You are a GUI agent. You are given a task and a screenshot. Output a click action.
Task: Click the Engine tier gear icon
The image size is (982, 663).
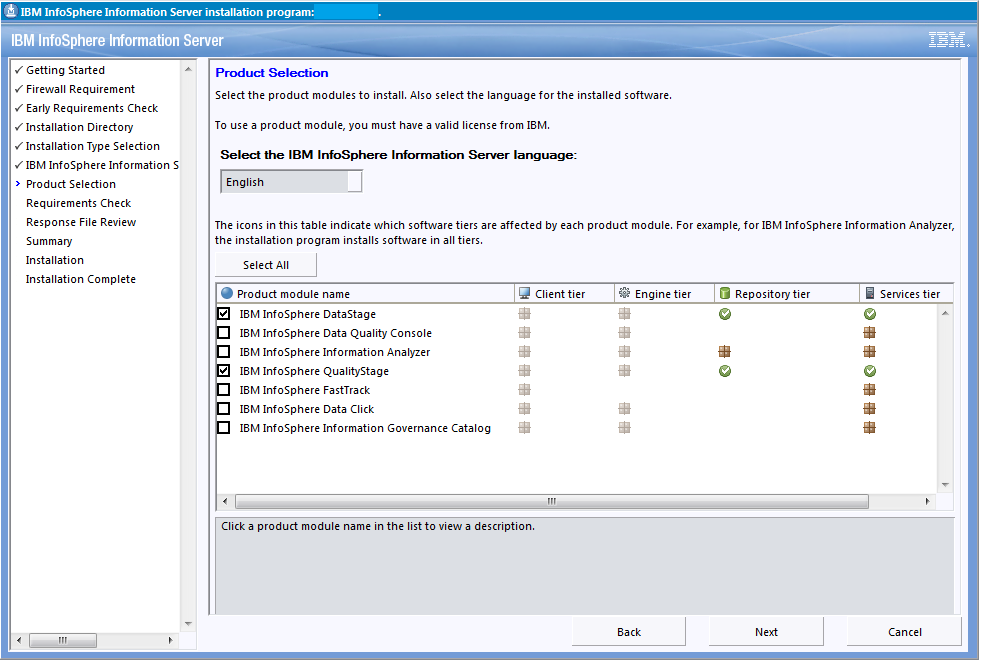pos(624,293)
